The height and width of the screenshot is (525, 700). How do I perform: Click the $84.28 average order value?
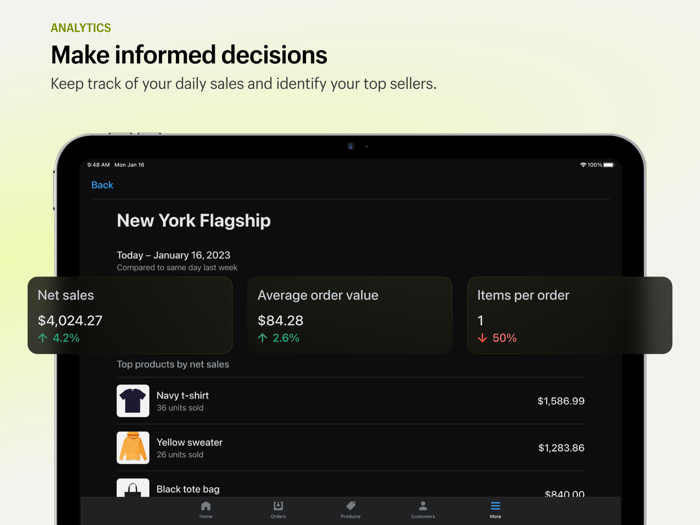[x=280, y=321]
